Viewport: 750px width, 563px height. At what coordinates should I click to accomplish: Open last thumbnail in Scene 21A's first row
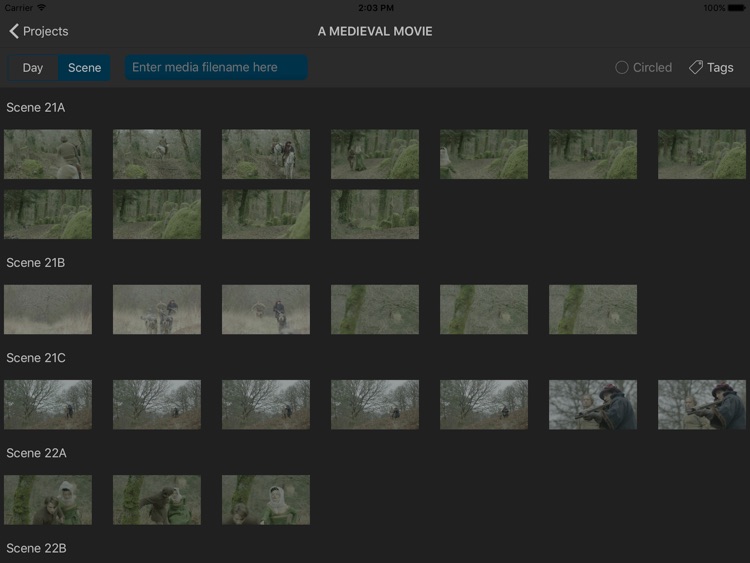[702, 154]
